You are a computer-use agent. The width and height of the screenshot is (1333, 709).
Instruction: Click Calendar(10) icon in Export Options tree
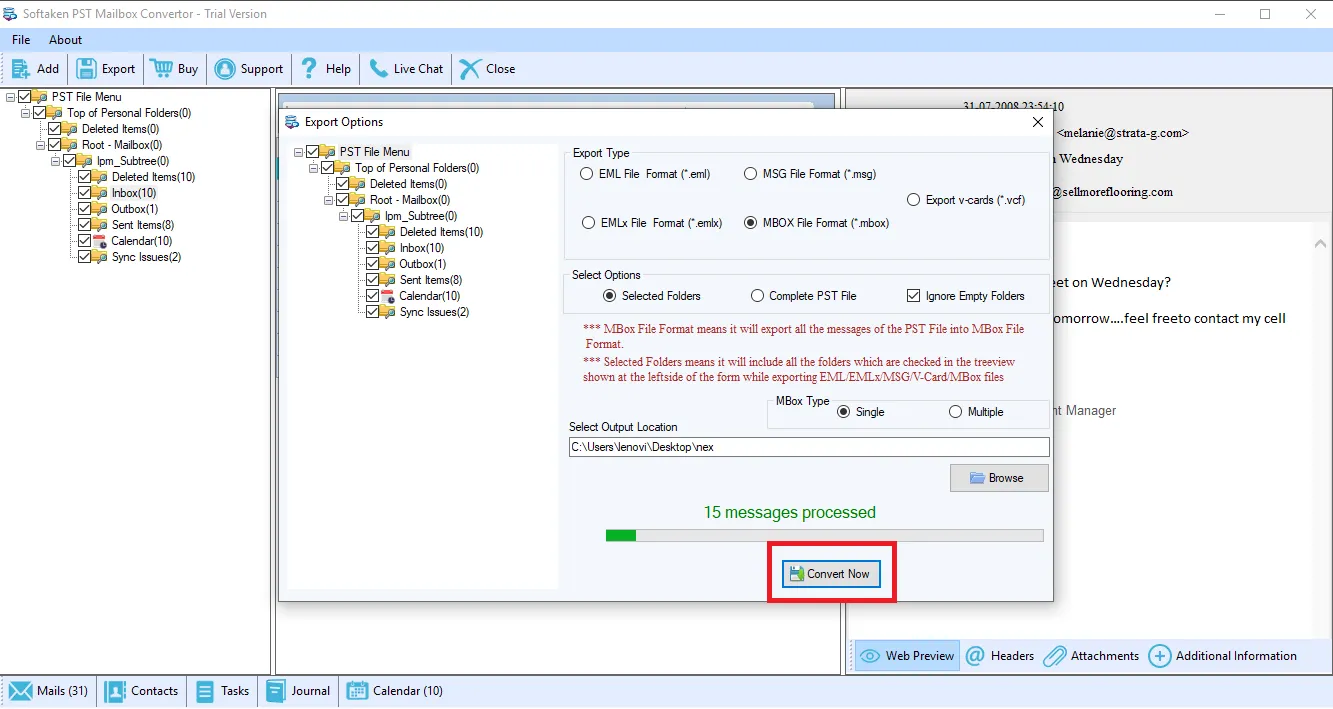(388, 296)
